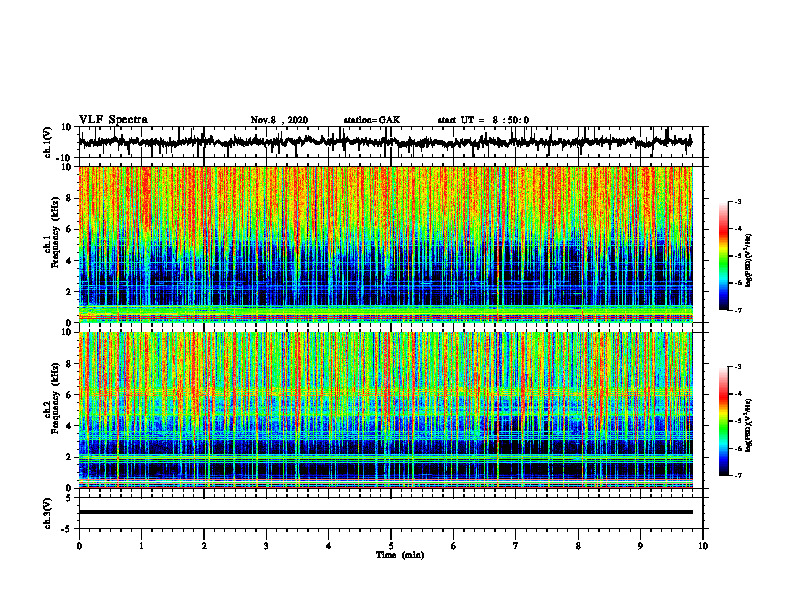Click the "2" kHz tick on ch.2 spectrogram
This screenshot has width=792, height=612.
pos(69,457)
